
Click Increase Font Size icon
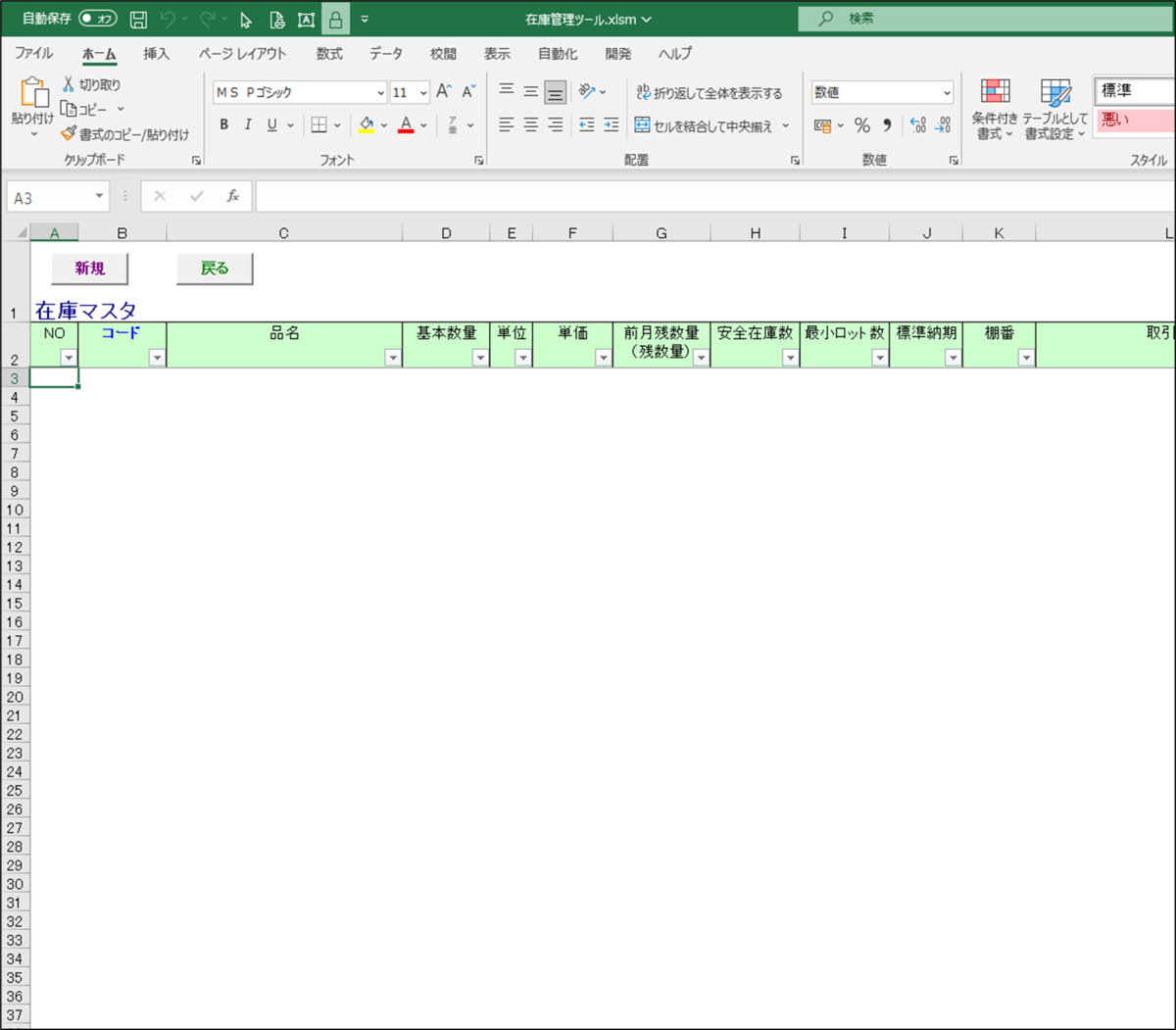443,91
